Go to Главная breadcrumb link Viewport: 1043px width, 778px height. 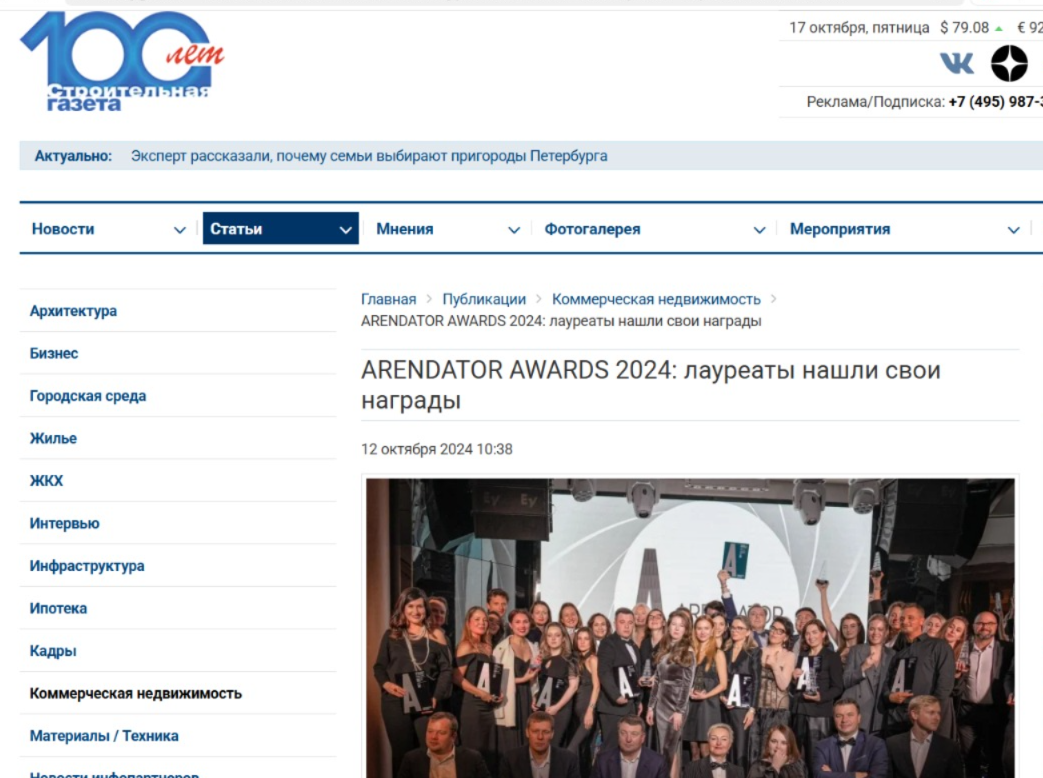pyautogui.click(x=388, y=299)
